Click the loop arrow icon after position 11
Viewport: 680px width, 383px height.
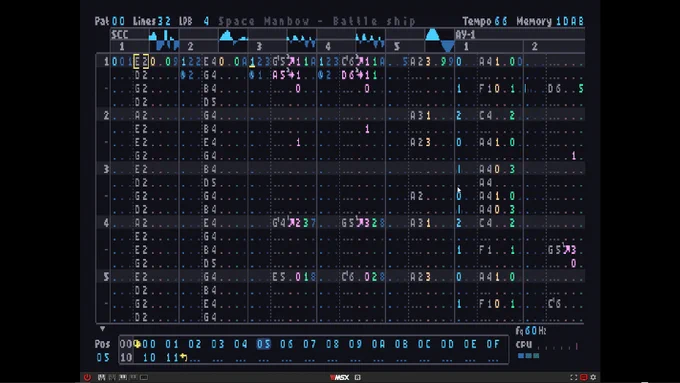pos(183,357)
